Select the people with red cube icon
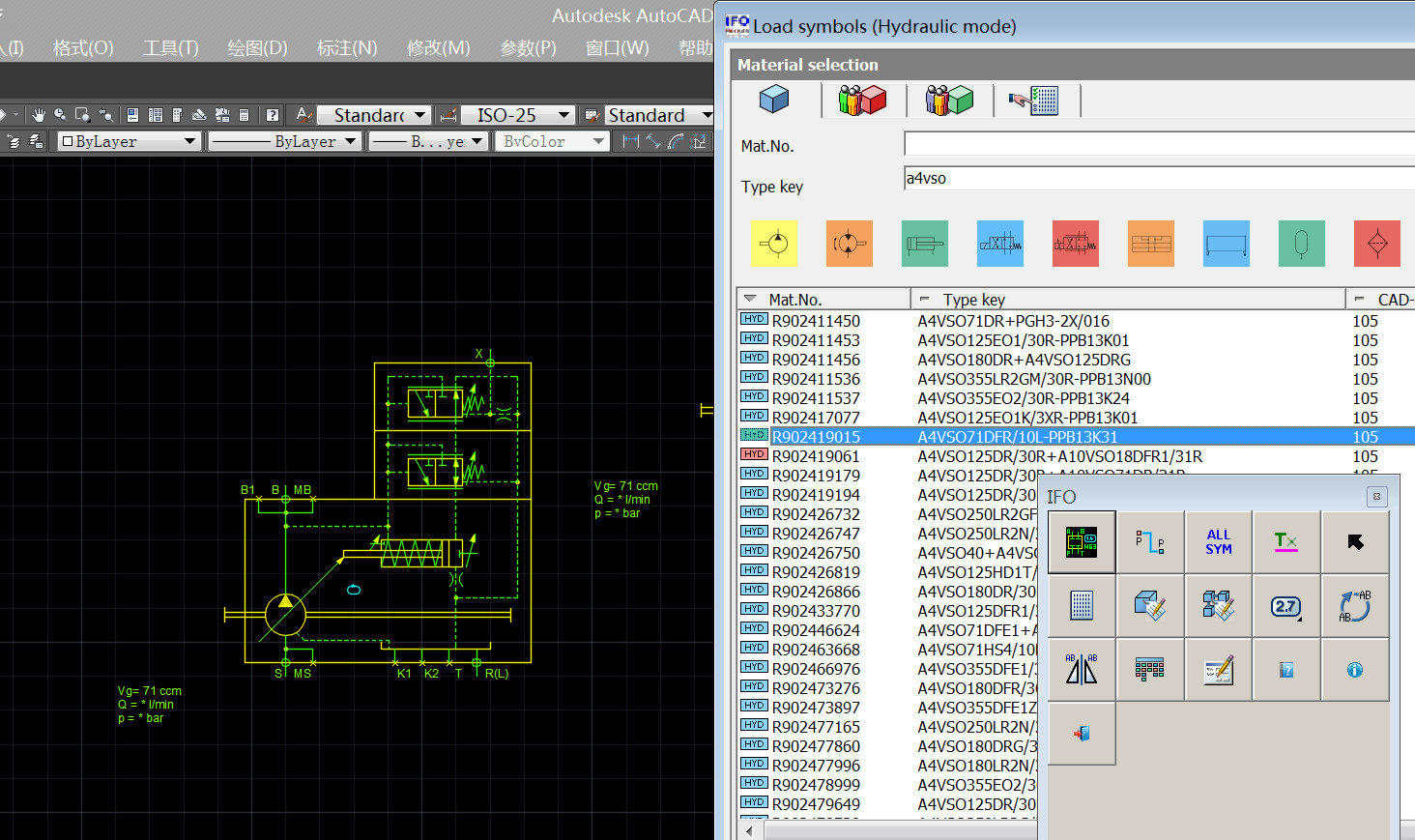1415x840 pixels. click(x=862, y=100)
